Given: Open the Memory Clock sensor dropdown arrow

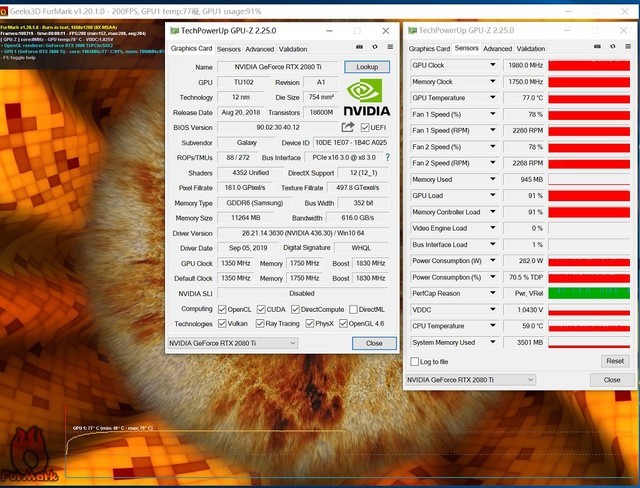Looking at the screenshot, I should click(493, 81).
